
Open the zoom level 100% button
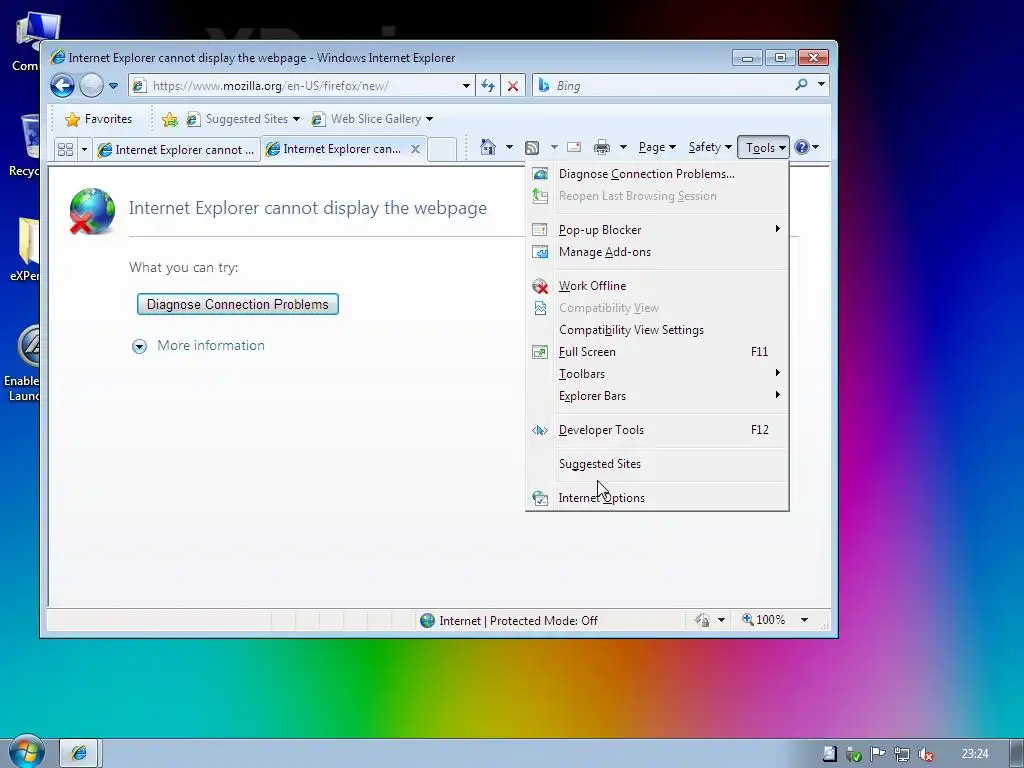(x=763, y=620)
